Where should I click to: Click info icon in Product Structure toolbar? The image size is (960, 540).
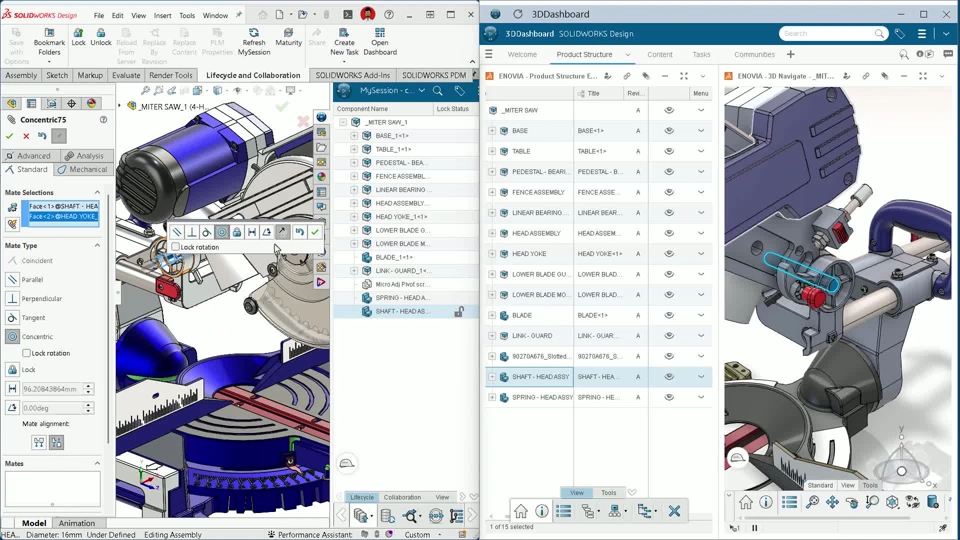click(x=542, y=511)
